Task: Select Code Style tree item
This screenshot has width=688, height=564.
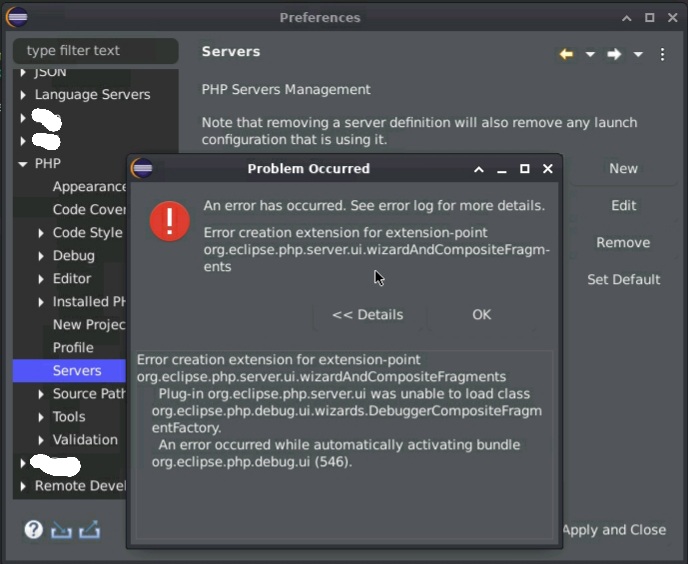Action: 87,233
